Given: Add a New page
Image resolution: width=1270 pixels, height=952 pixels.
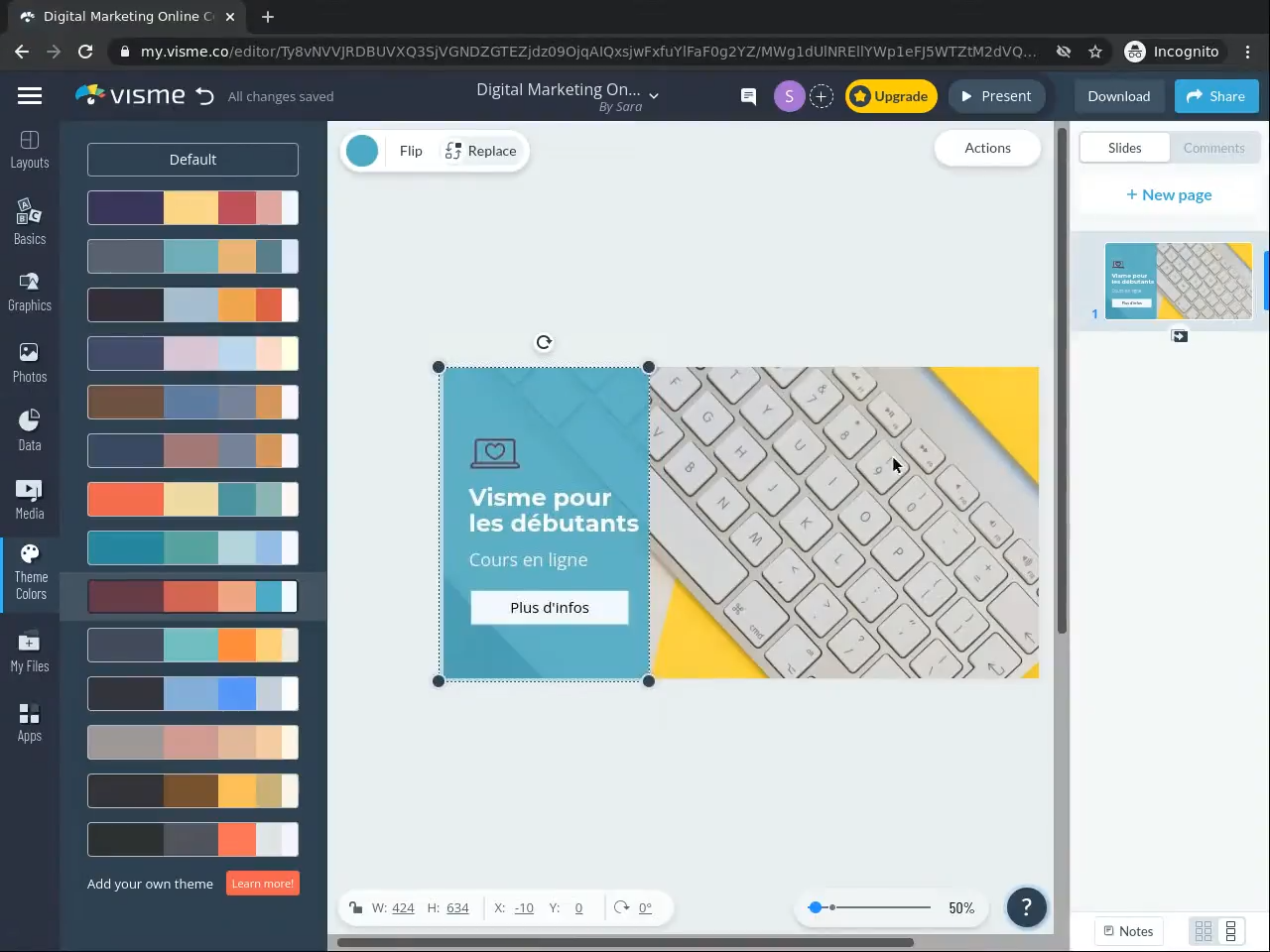Looking at the screenshot, I should [1169, 195].
